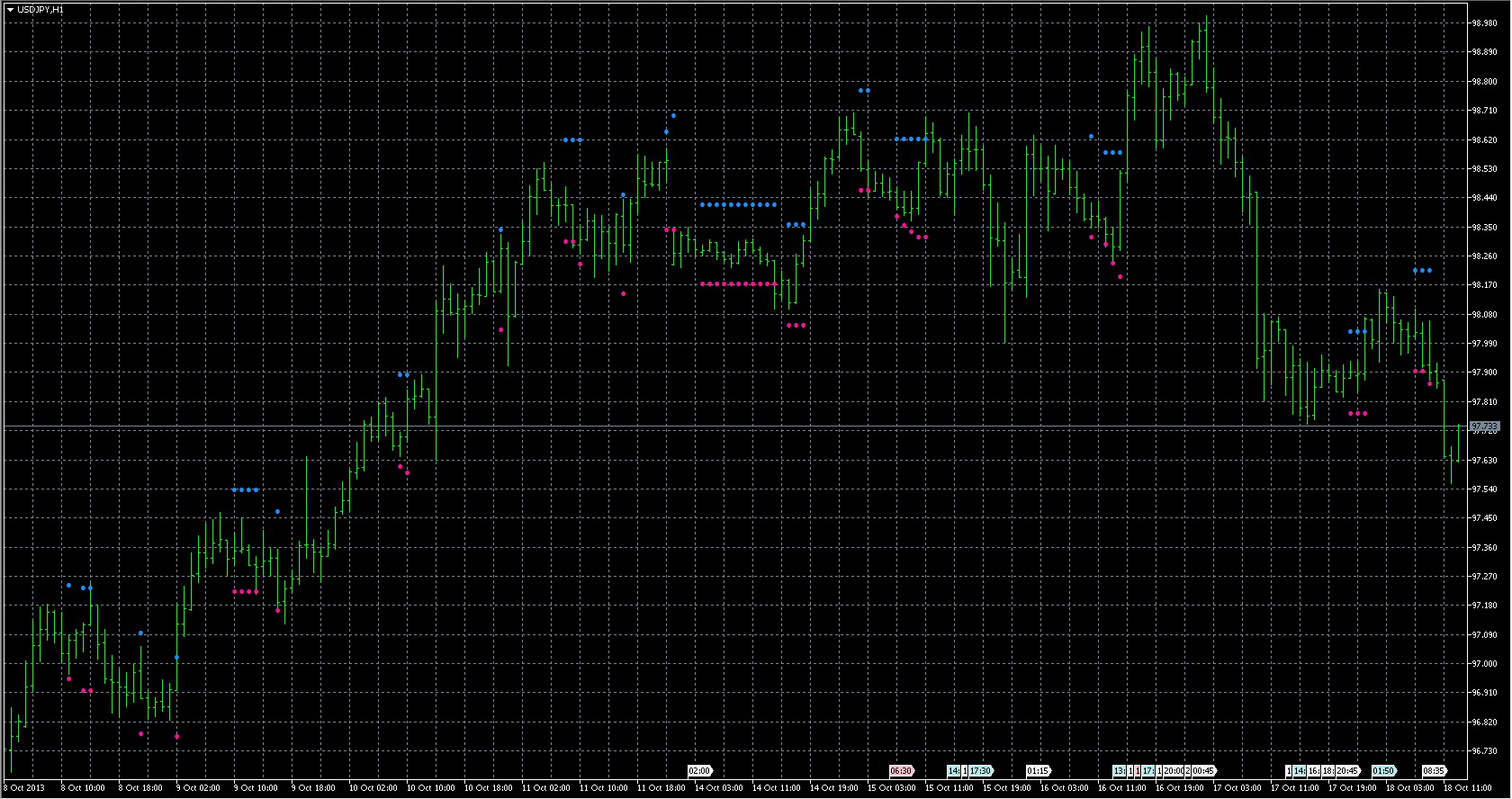This screenshot has width=1512, height=799.
Task: Select the 20:45 event marker
Action: pyautogui.click(x=1347, y=771)
